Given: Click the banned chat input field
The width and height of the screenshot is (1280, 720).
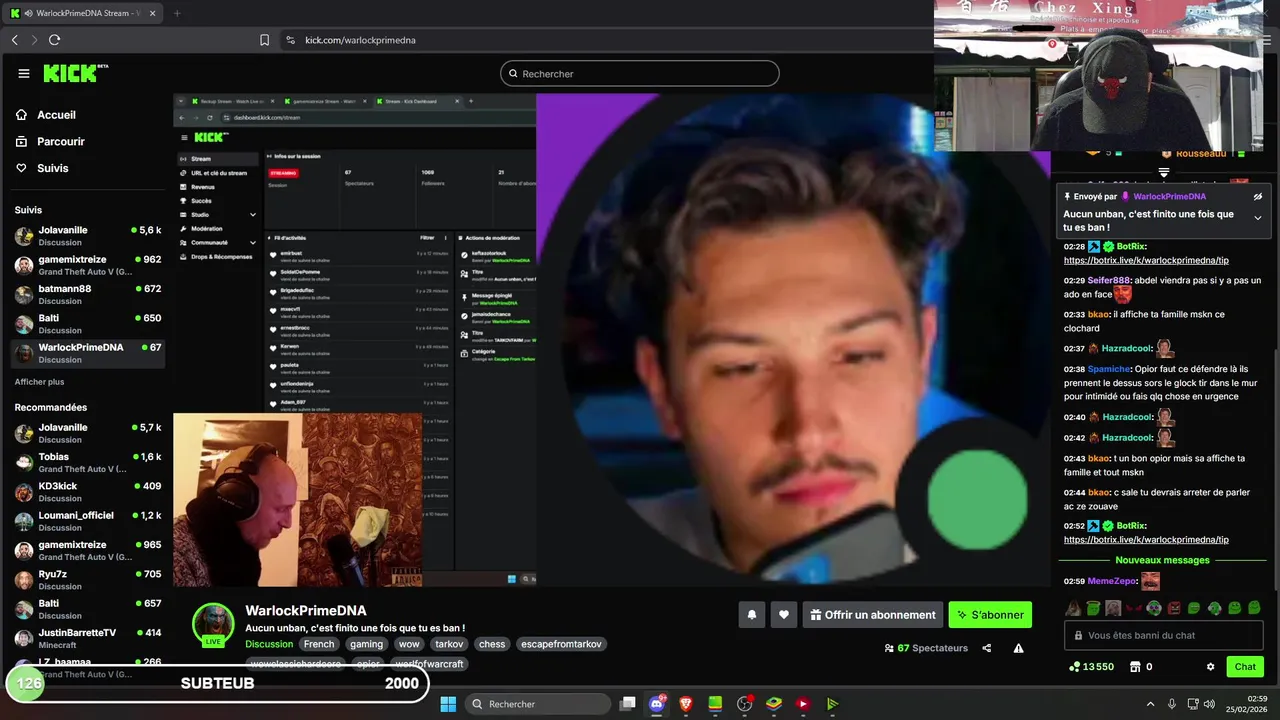Looking at the screenshot, I should [x=1166, y=635].
